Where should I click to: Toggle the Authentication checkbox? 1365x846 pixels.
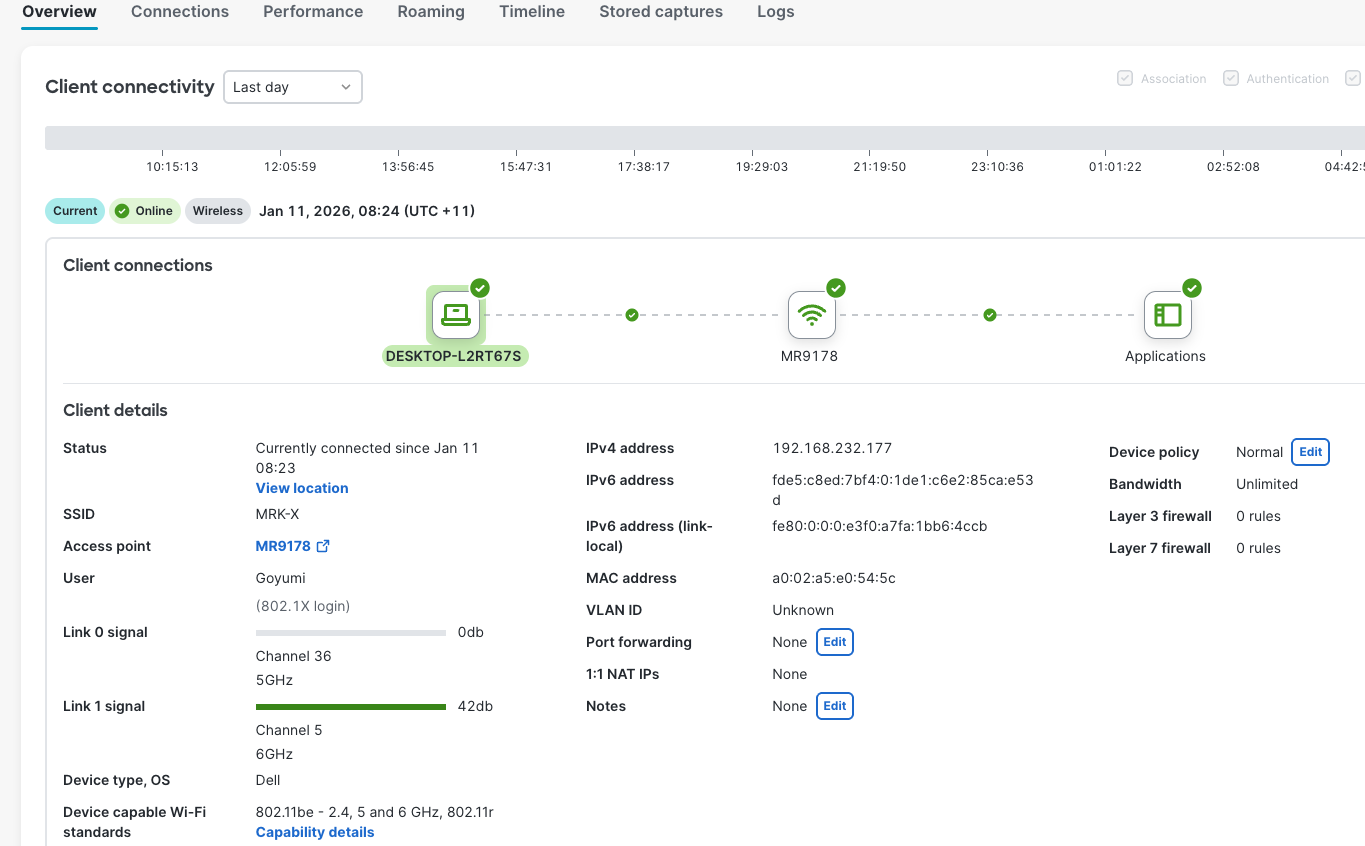(1231, 78)
